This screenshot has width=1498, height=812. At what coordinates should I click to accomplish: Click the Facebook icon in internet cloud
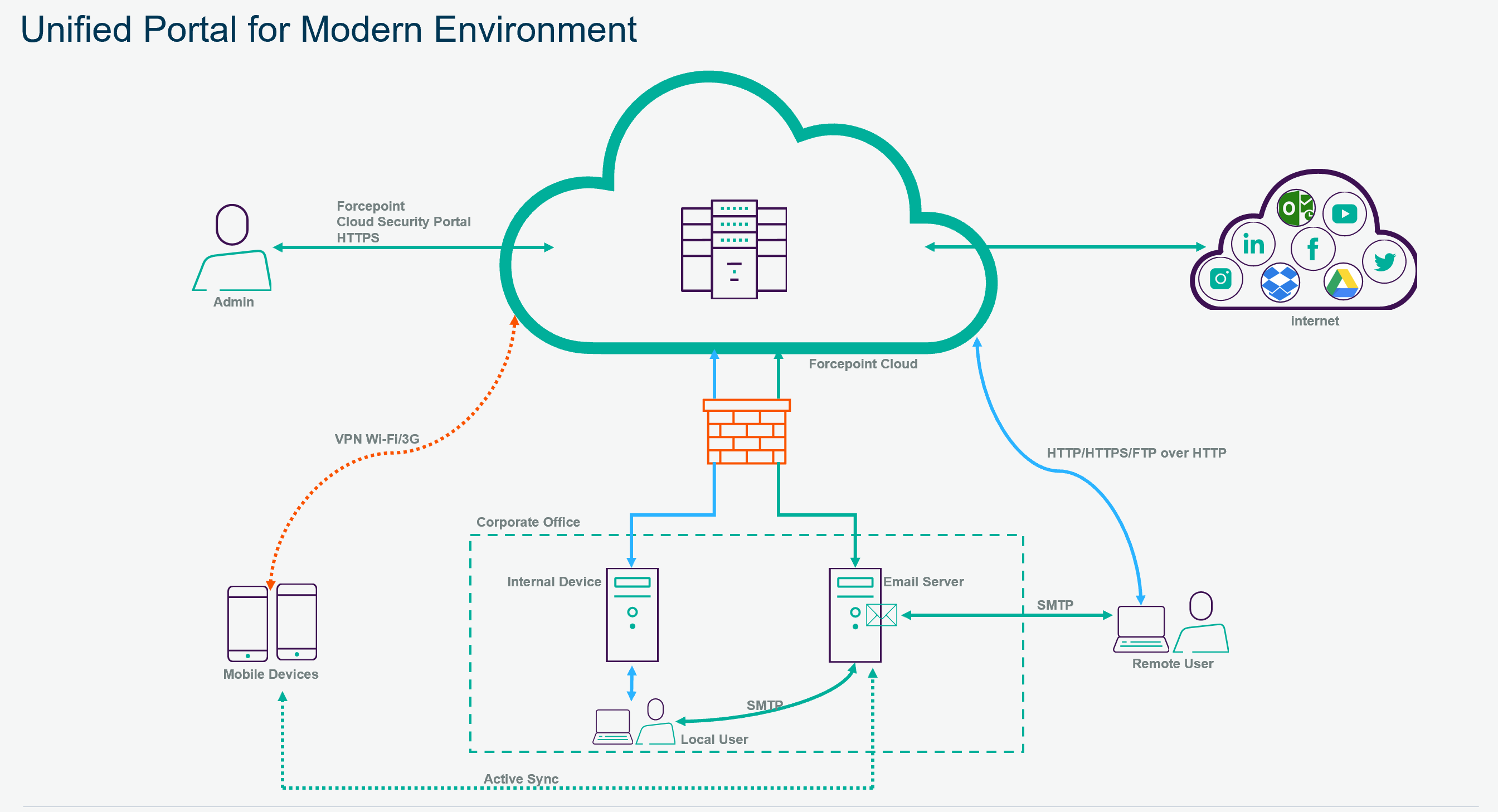(x=1312, y=249)
